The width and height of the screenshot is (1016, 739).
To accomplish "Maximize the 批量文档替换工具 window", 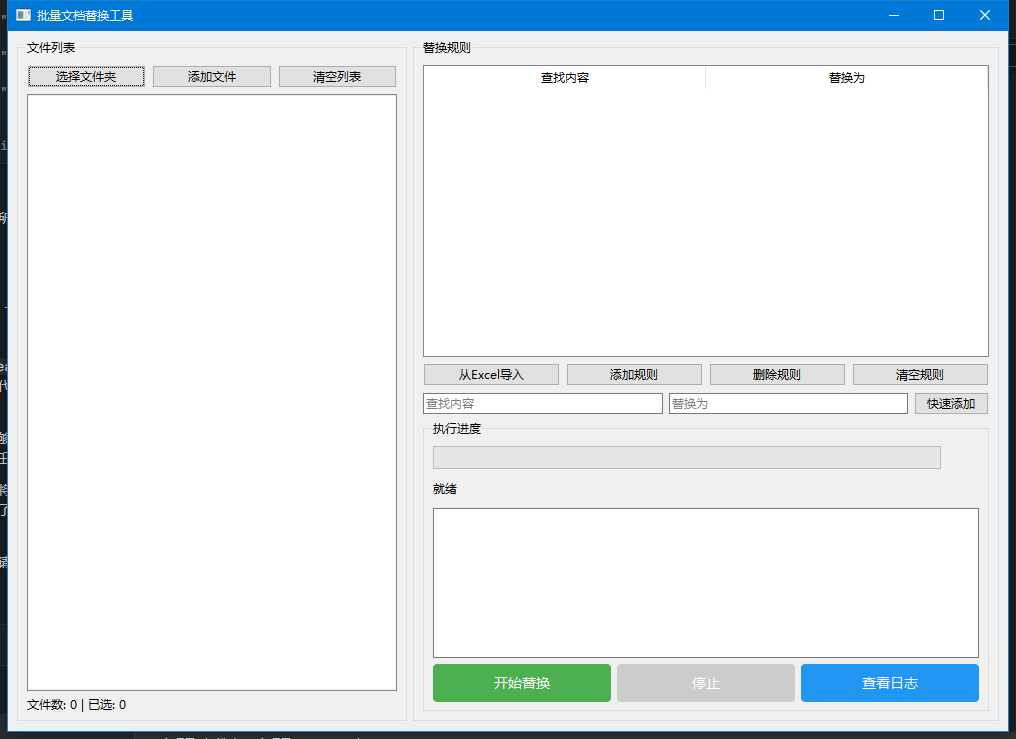I will [939, 15].
